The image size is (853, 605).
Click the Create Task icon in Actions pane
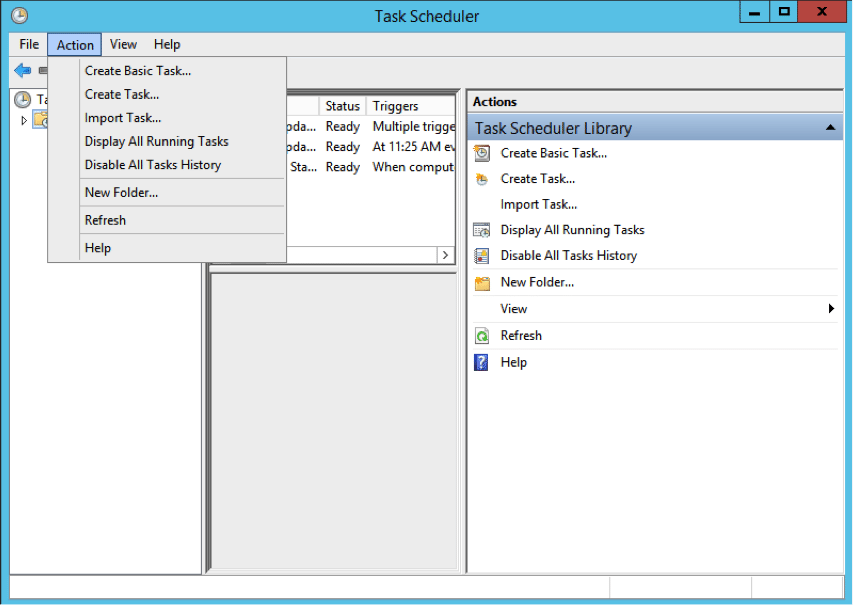(482, 179)
